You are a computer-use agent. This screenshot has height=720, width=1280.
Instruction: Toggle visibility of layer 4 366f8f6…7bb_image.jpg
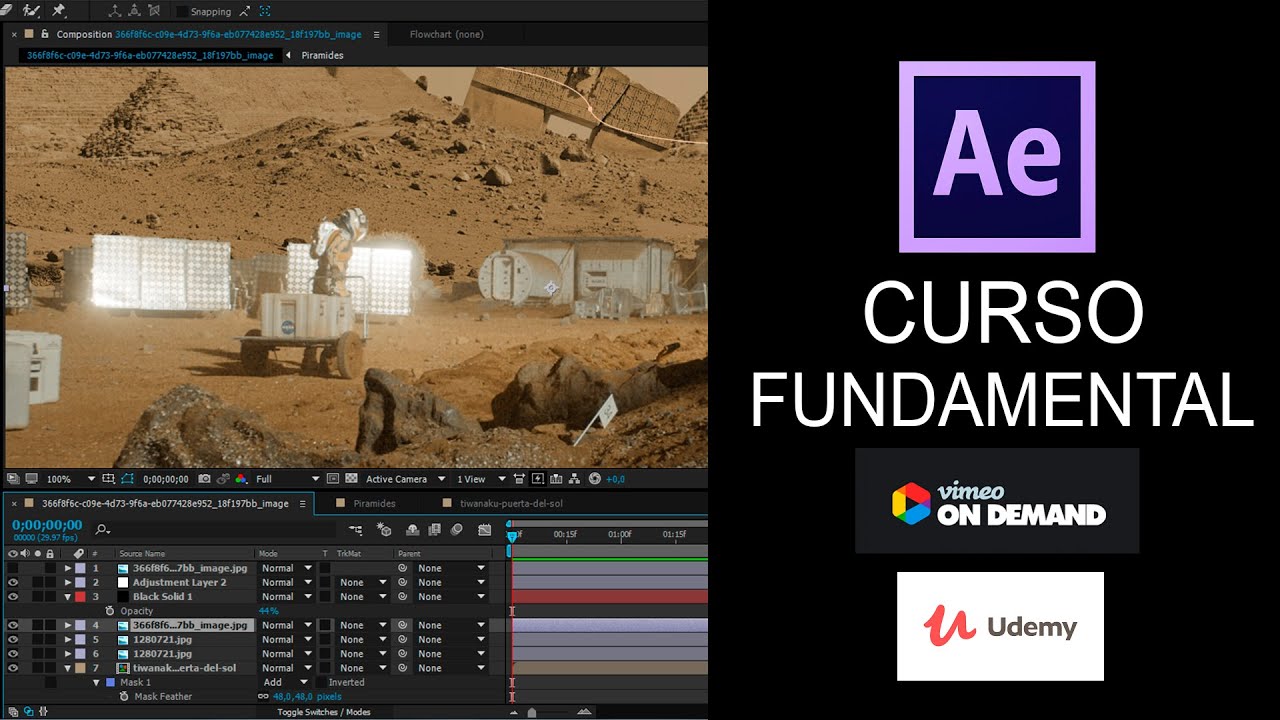[13, 625]
